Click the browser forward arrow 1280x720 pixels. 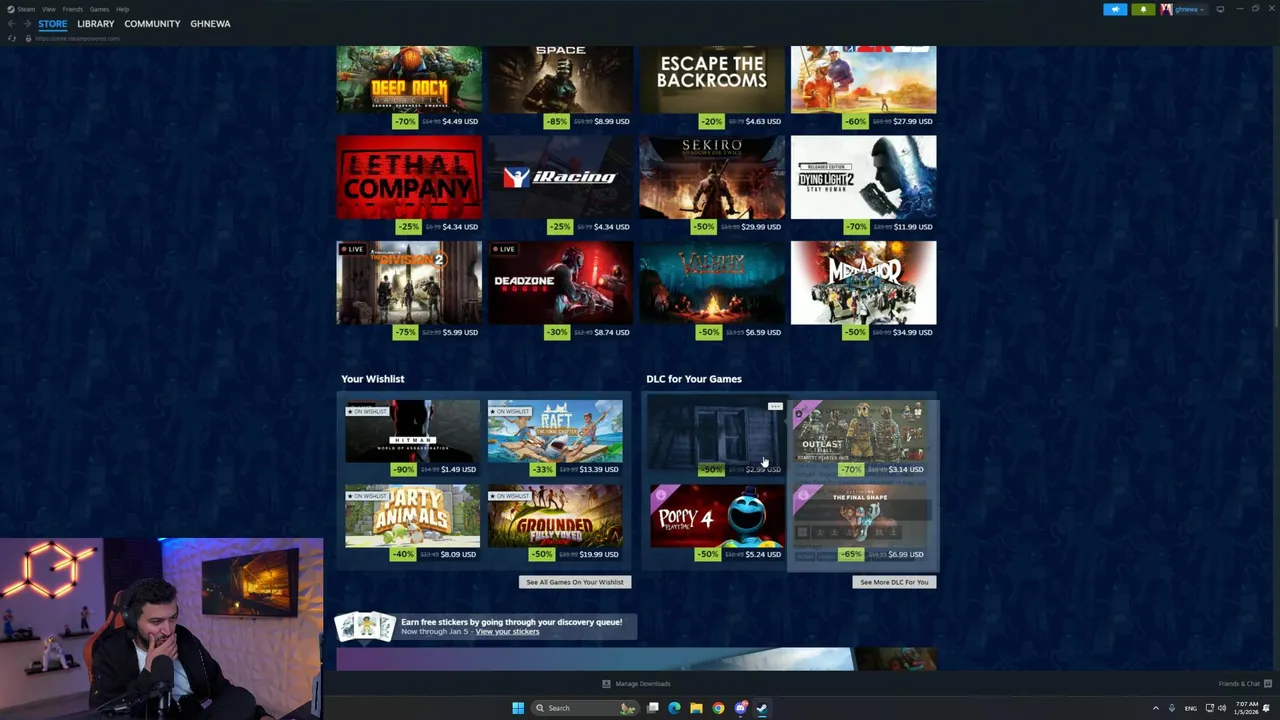click(26, 23)
